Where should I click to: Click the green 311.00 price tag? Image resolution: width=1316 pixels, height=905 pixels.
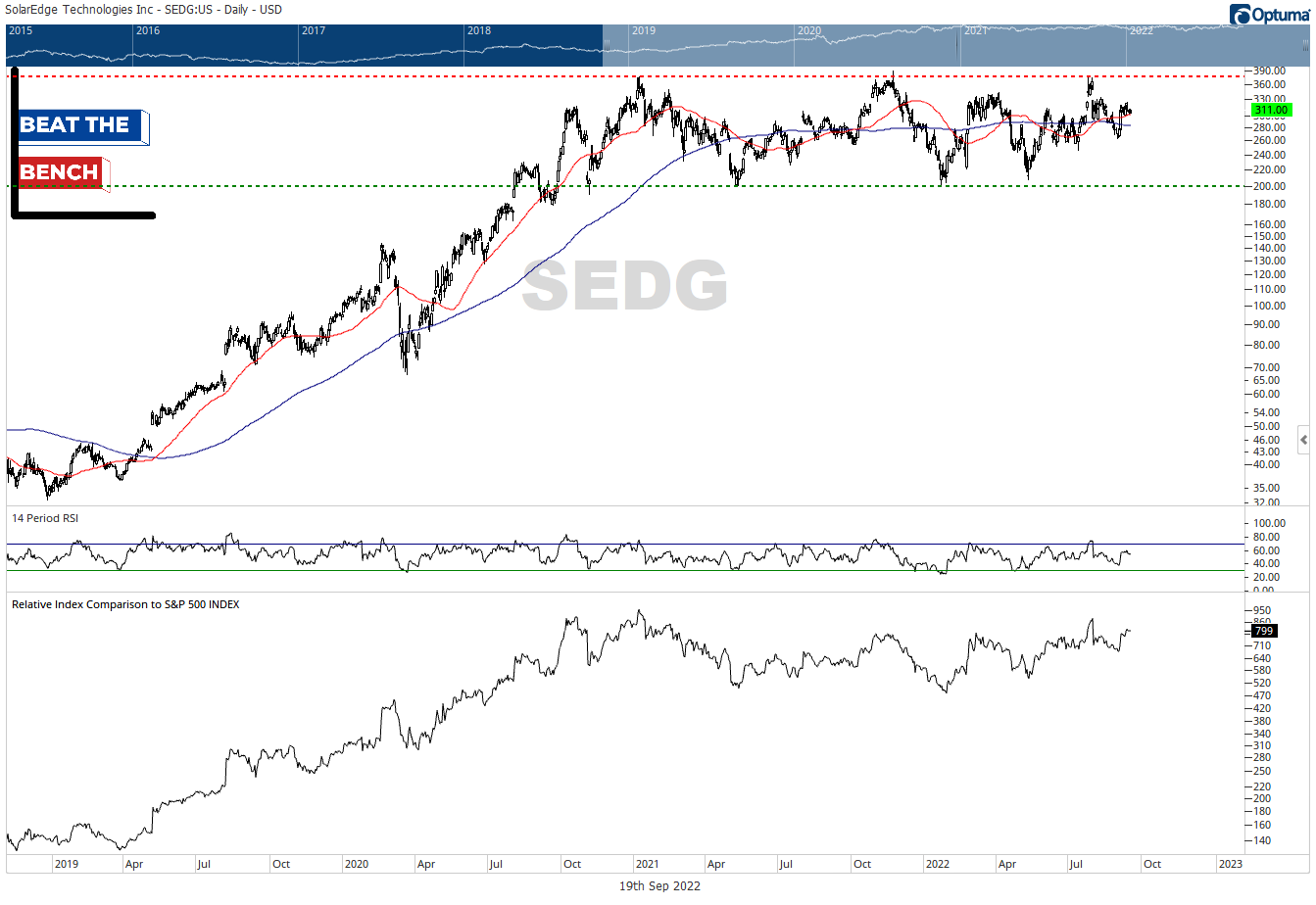coord(1271,111)
